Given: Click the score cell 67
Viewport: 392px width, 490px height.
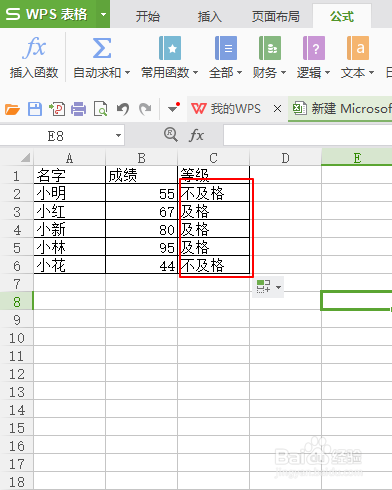Looking at the screenshot, I should point(141,211).
